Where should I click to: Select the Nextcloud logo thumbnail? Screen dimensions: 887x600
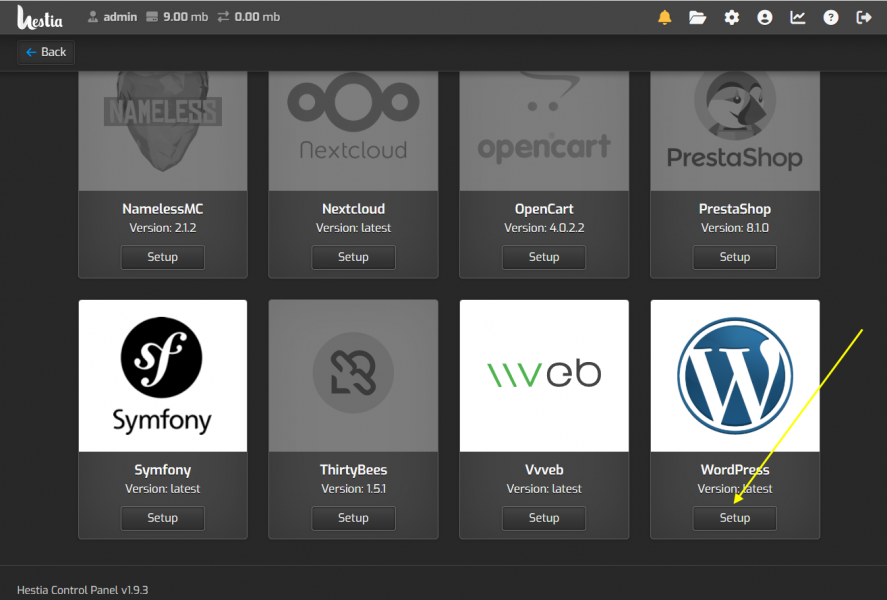tap(353, 131)
